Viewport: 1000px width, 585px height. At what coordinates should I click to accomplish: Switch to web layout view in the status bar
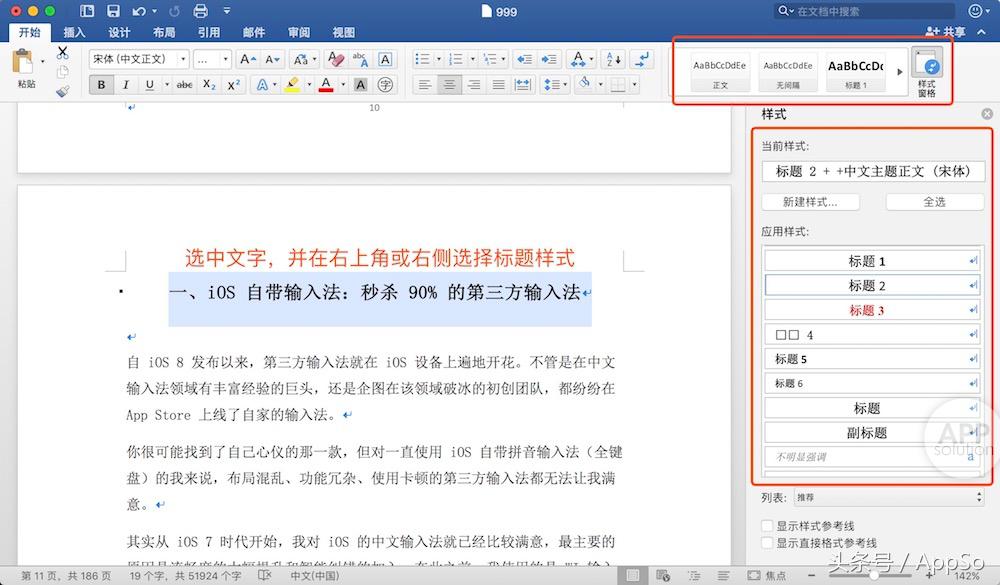point(663,575)
